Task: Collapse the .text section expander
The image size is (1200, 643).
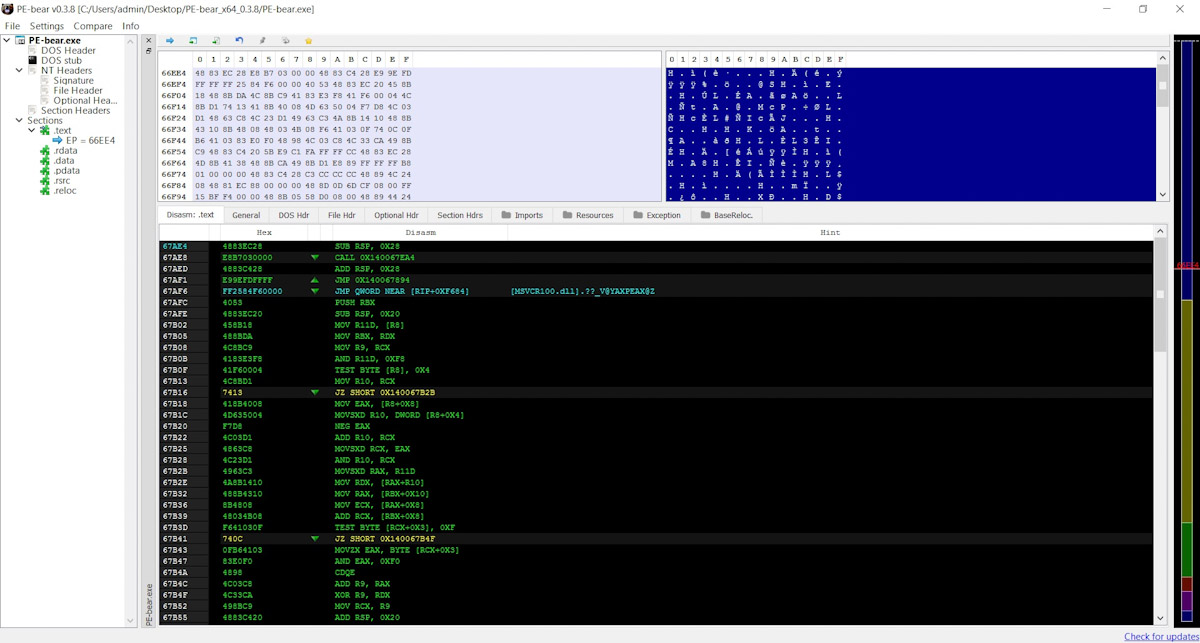Action: coord(33,131)
